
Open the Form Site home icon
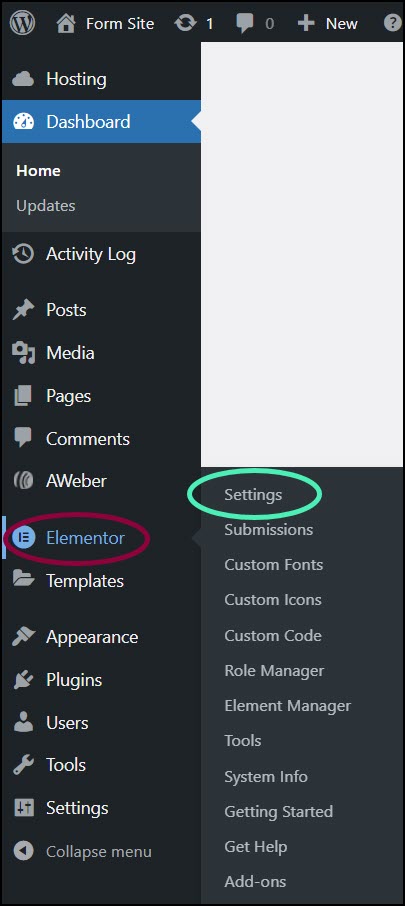tap(66, 23)
